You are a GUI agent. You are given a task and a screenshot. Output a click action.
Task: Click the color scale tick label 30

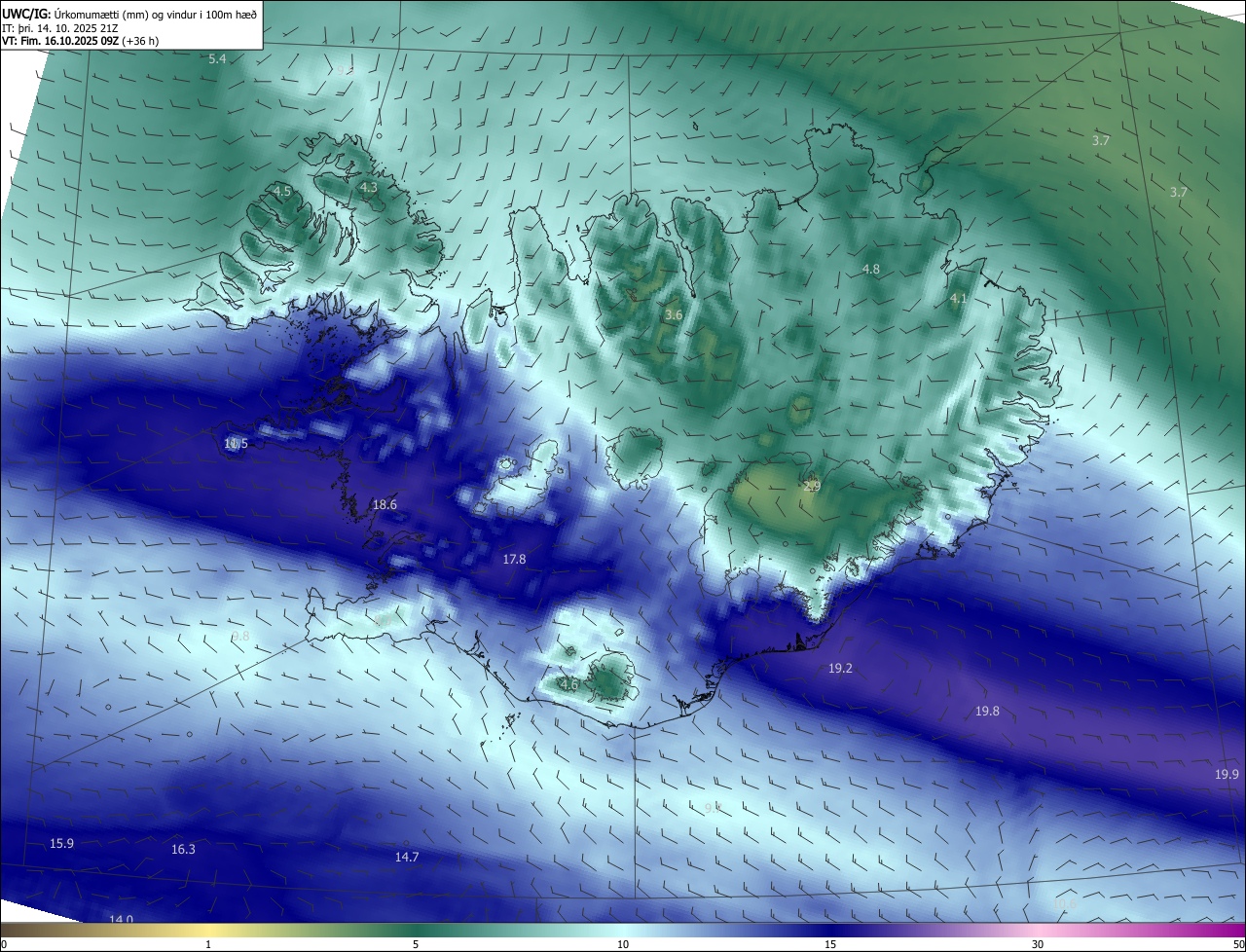click(x=1038, y=944)
